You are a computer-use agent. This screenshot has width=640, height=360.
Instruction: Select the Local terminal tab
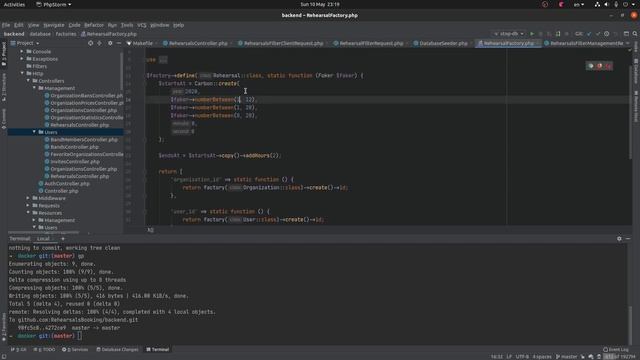coord(43,239)
